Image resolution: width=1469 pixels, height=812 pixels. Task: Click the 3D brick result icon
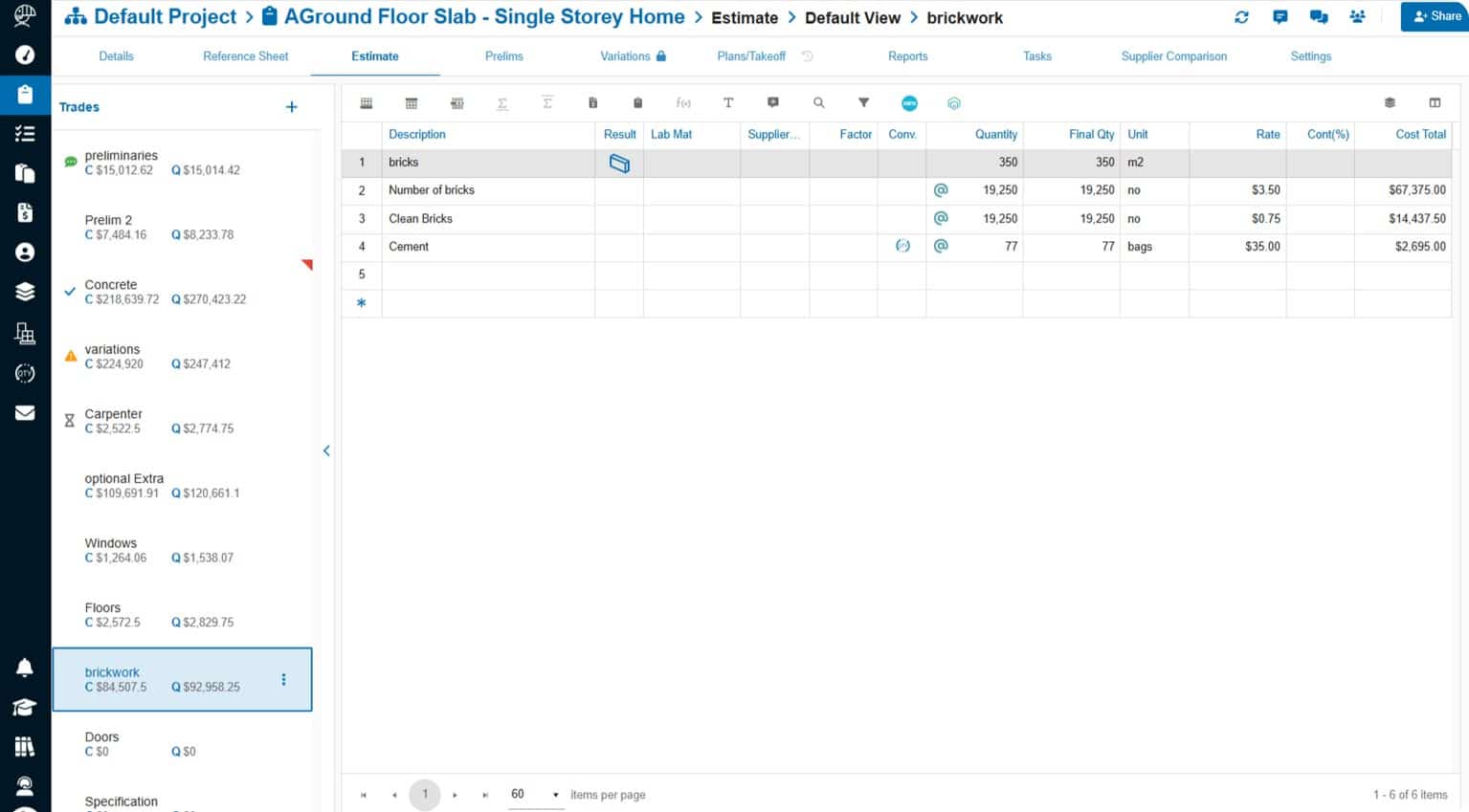pyautogui.click(x=619, y=164)
